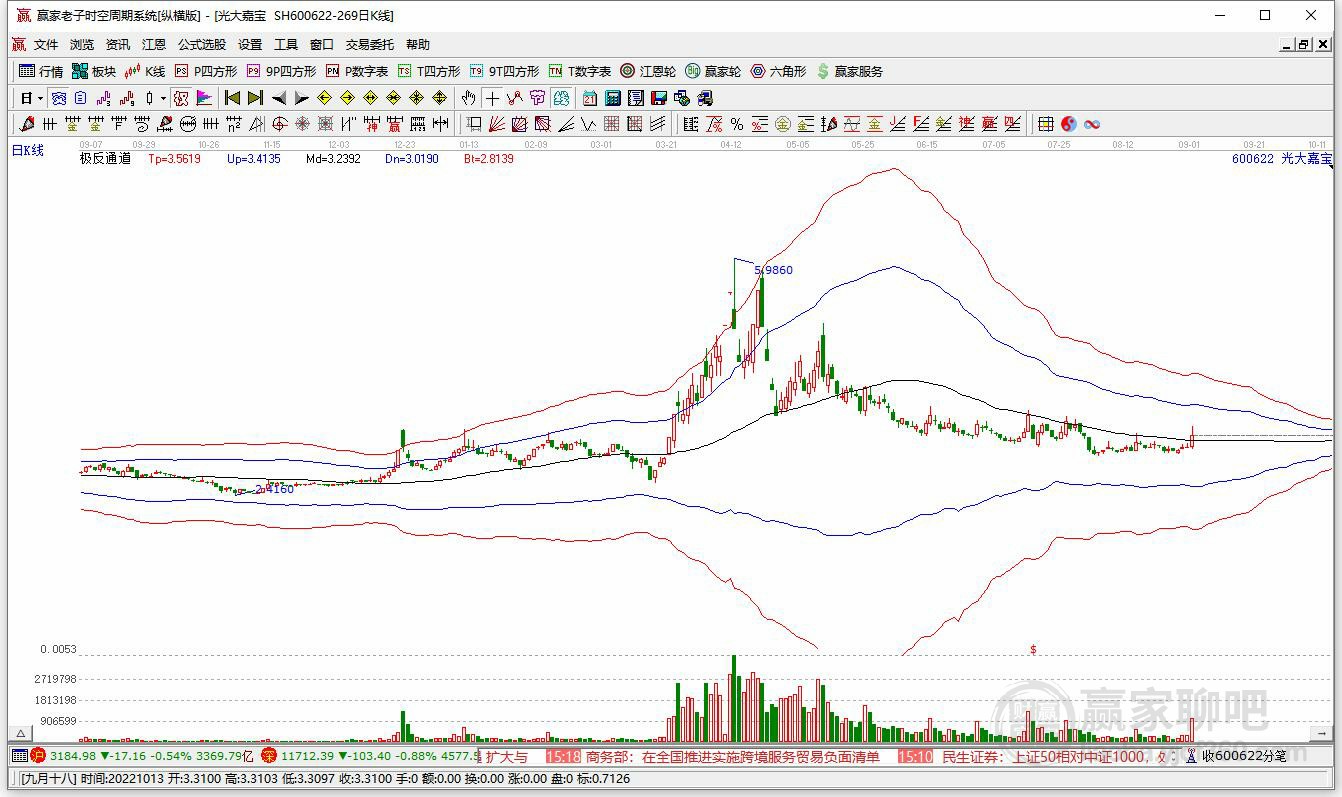Image resolution: width=1342 pixels, height=797 pixels.
Task: Click the Shenzhen index 11712.39 readout
Action: click(x=307, y=756)
